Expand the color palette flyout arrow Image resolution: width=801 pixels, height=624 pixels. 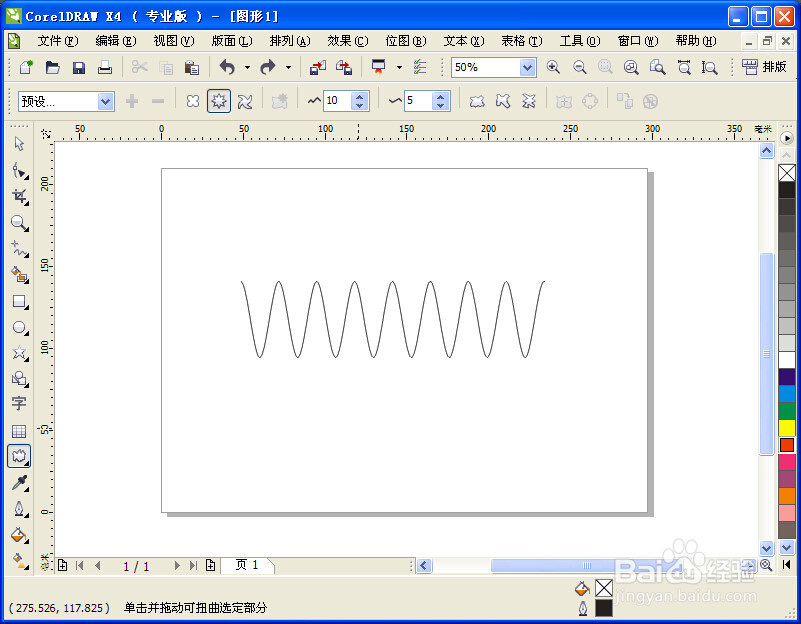787,138
